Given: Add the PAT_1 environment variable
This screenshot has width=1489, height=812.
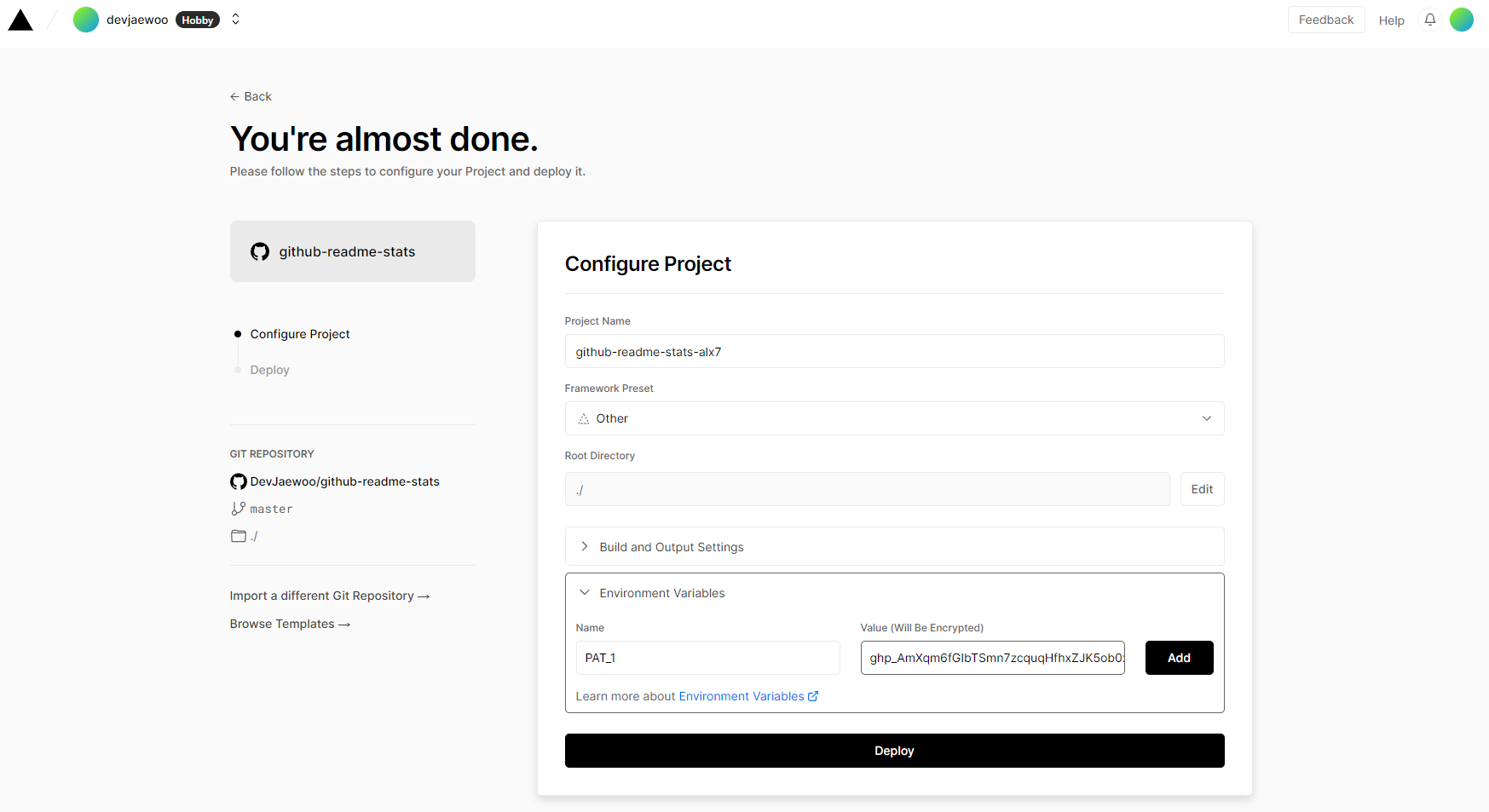Looking at the screenshot, I should [1179, 658].
